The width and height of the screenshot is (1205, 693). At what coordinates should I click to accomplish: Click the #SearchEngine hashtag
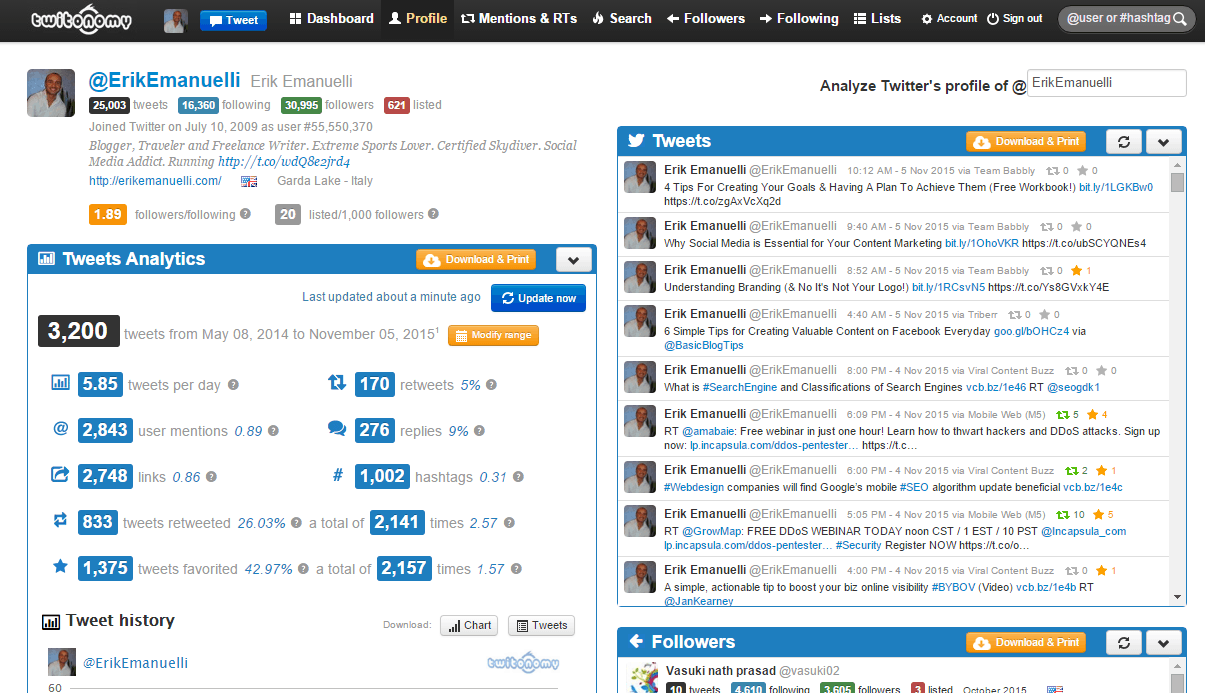[740, 387]
